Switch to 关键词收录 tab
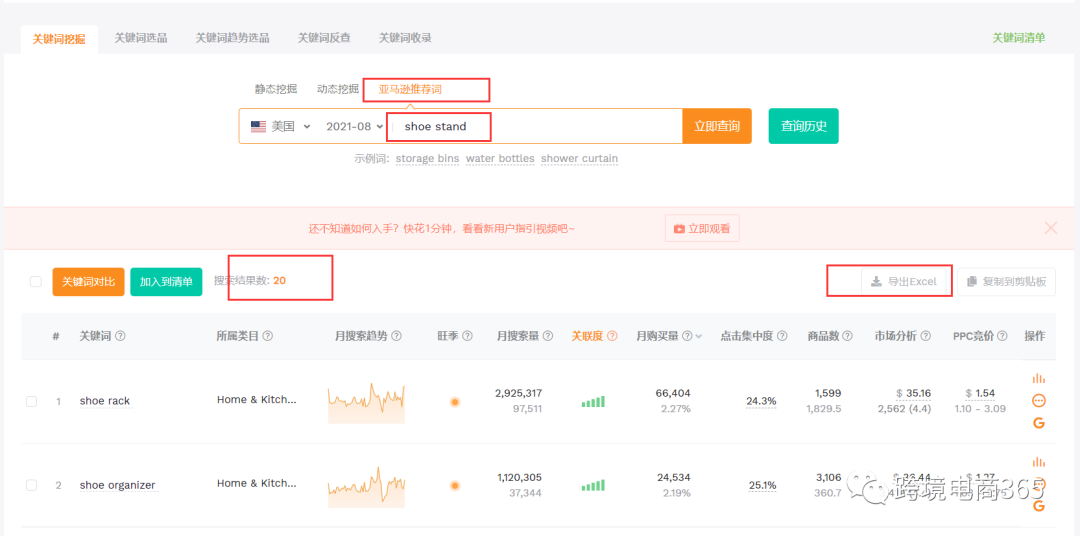Viewport: 1080px width, 536px height. [405, 38]
